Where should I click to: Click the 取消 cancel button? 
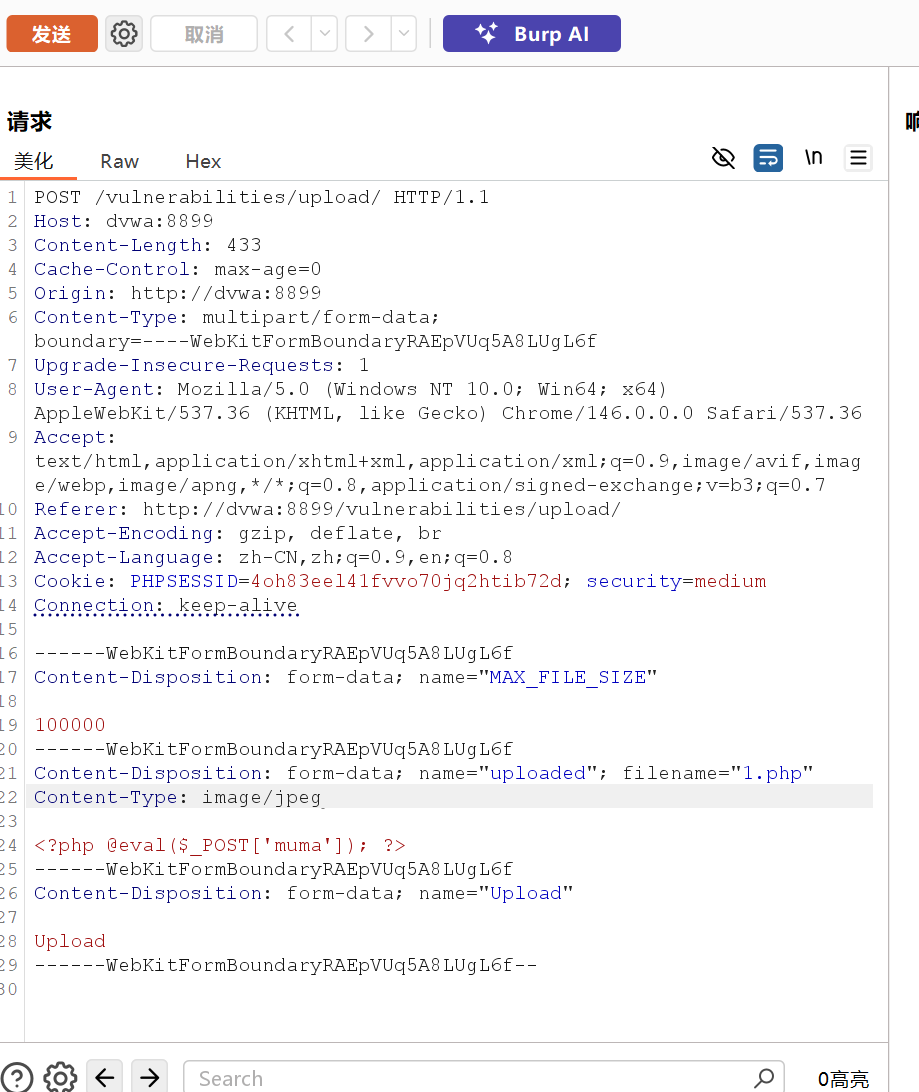[204, 33]
